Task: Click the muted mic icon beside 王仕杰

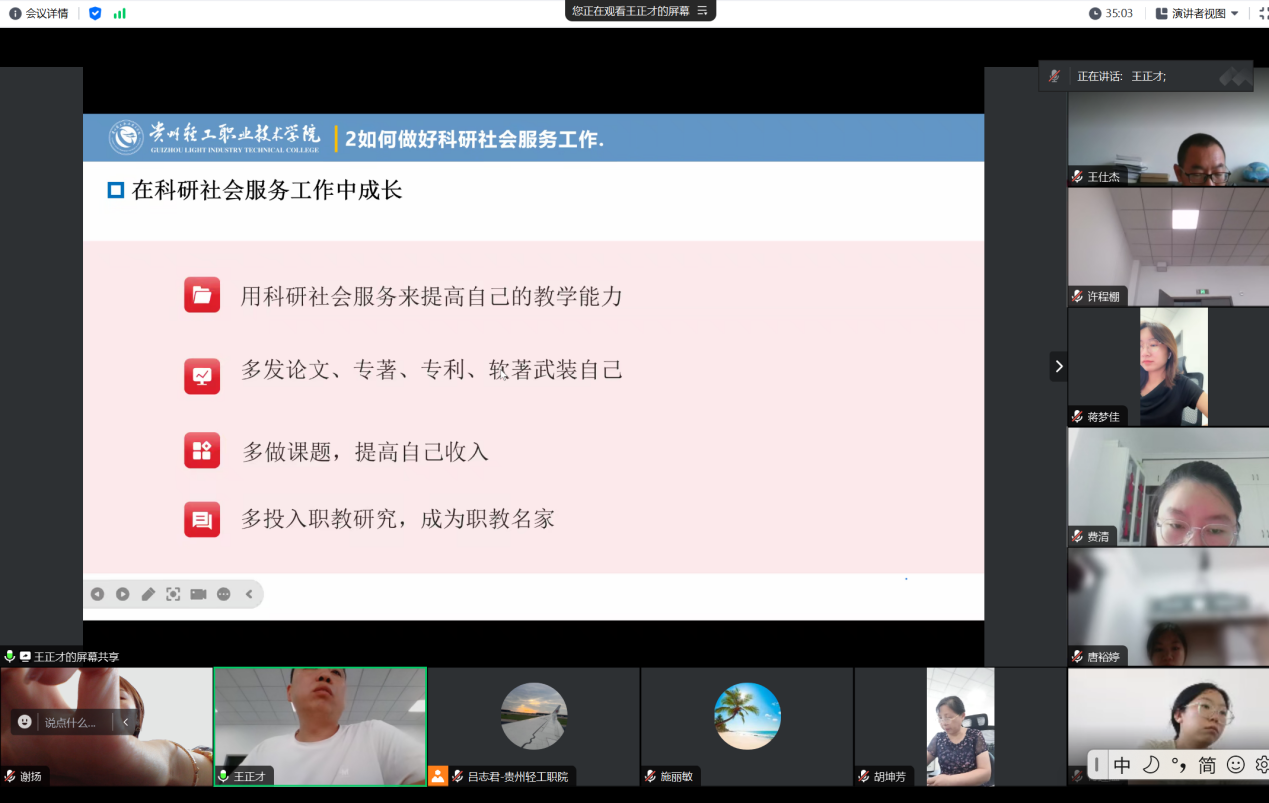Action: point(1077,176)
